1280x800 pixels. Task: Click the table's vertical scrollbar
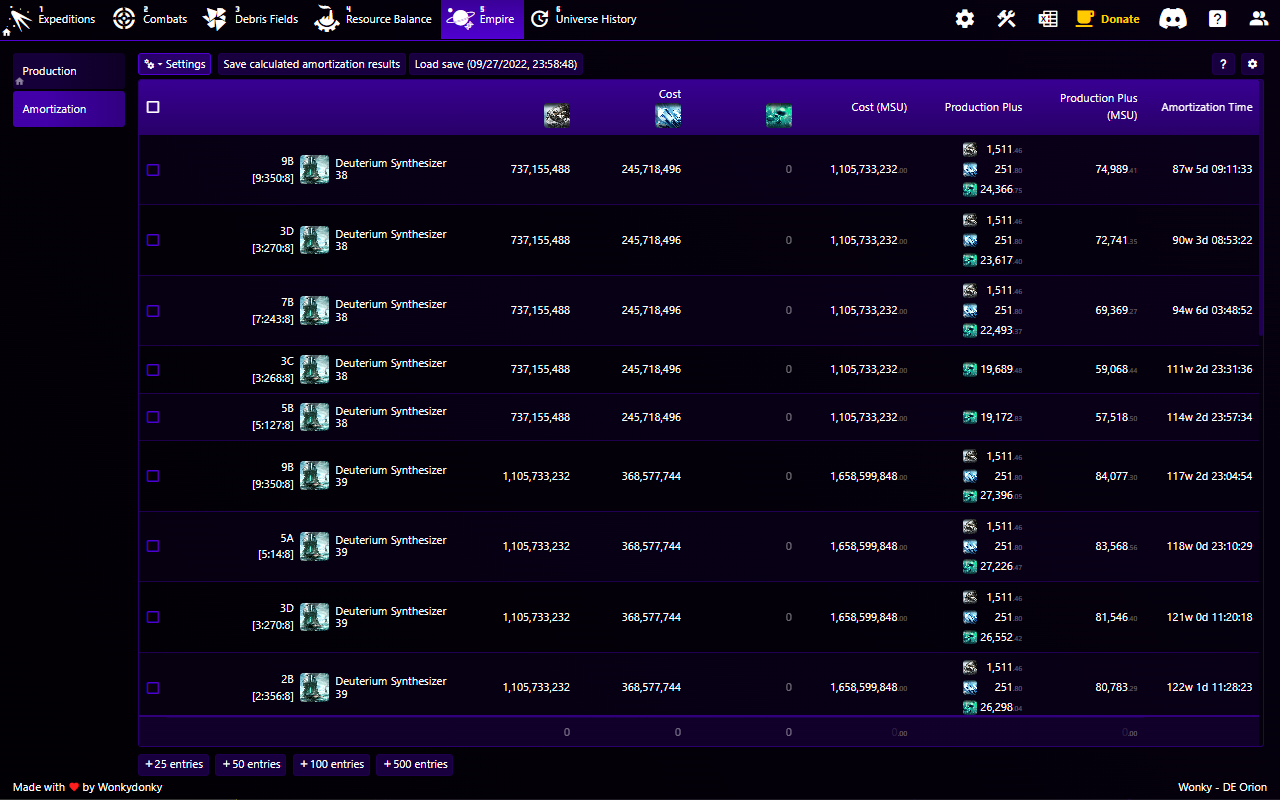point(1260,240)
